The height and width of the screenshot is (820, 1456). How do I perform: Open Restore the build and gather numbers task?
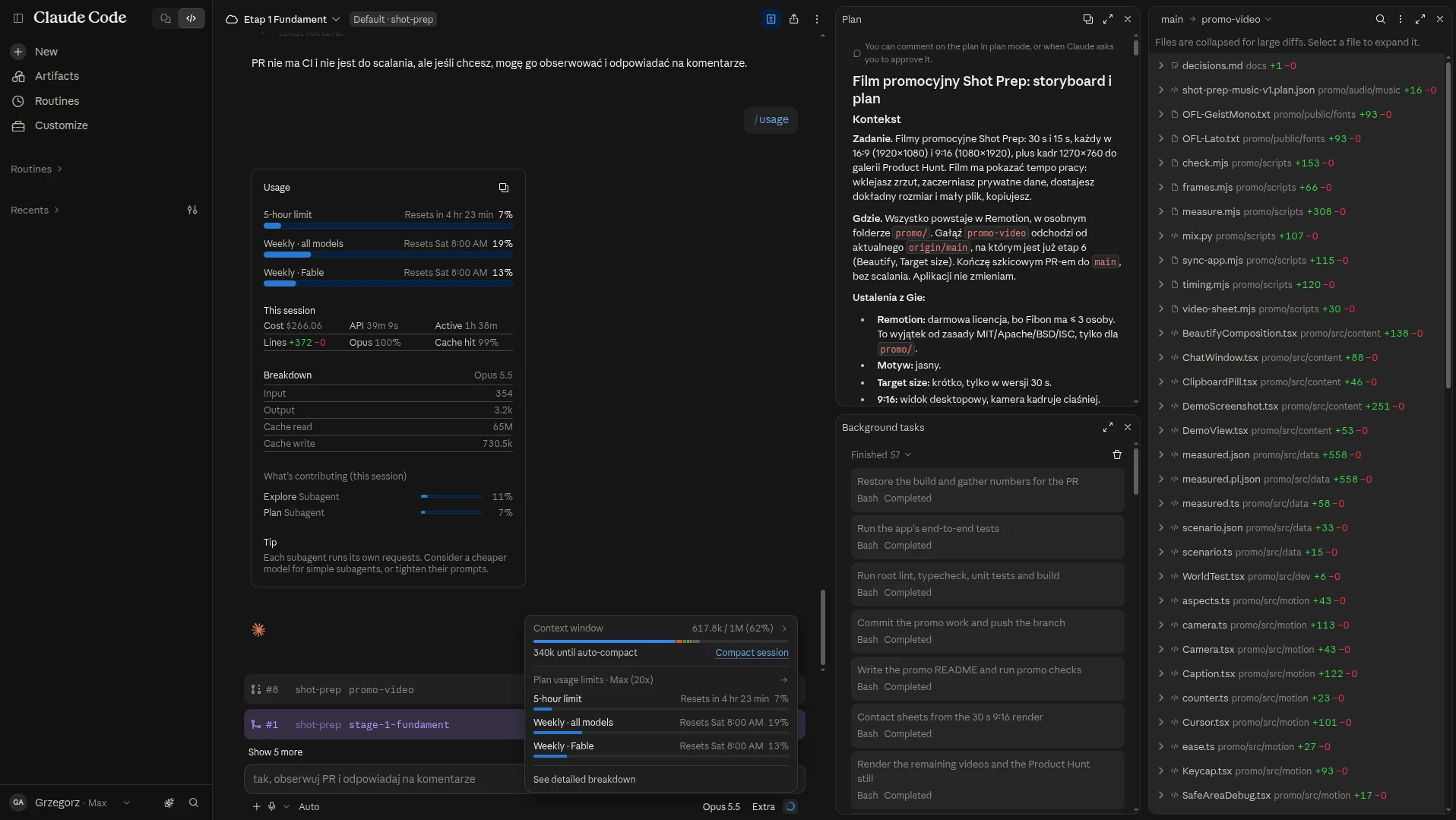point(987,490)
